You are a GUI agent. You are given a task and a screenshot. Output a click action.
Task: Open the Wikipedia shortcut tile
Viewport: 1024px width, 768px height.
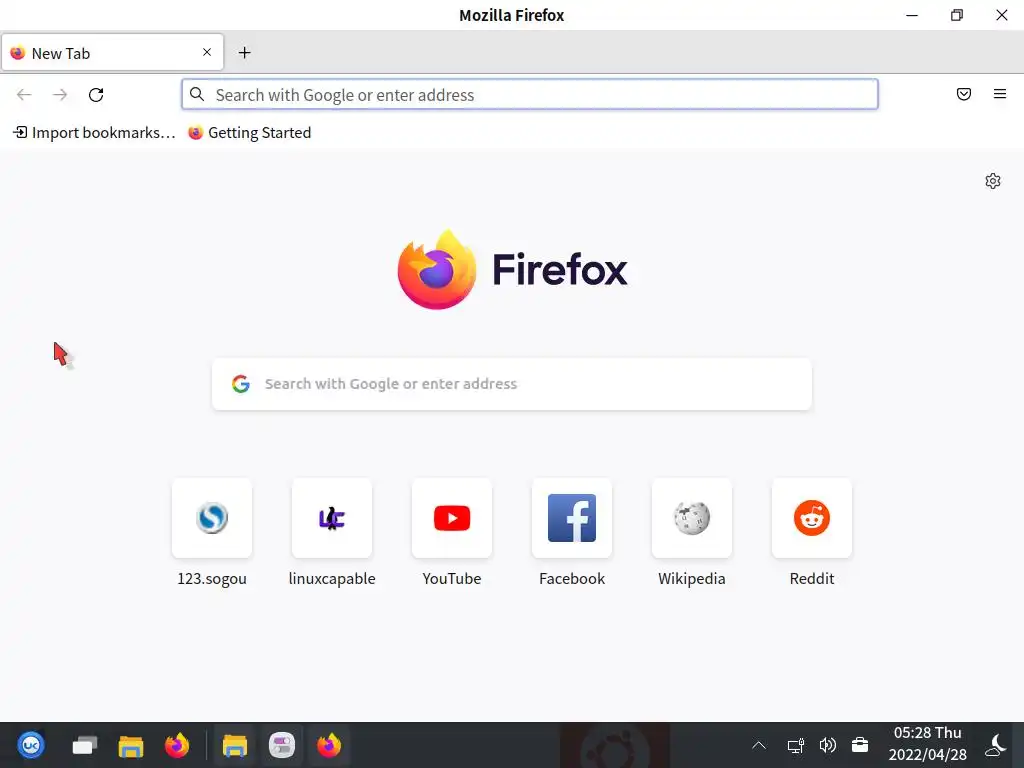coord(692,518)
